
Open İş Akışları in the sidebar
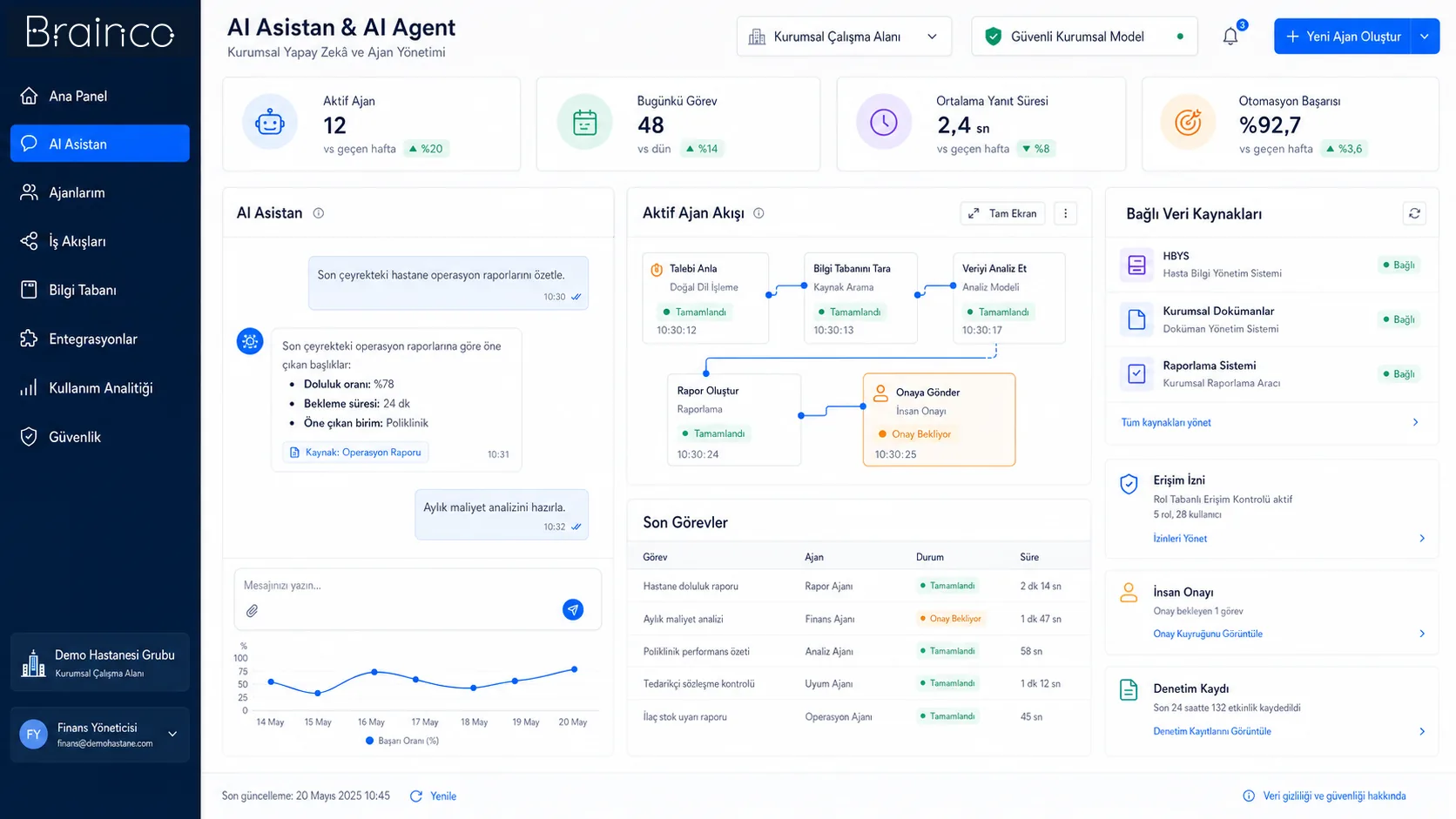[99, 241]
